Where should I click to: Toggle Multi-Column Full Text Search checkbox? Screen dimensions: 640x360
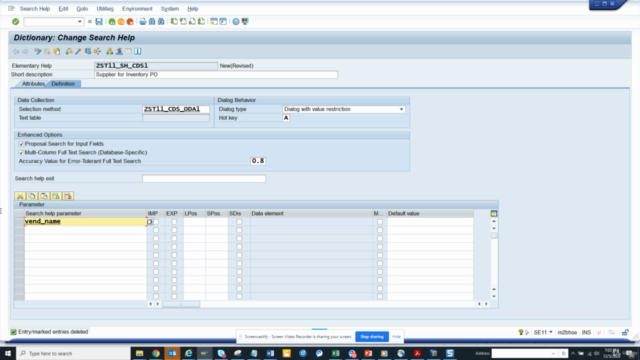21,153
